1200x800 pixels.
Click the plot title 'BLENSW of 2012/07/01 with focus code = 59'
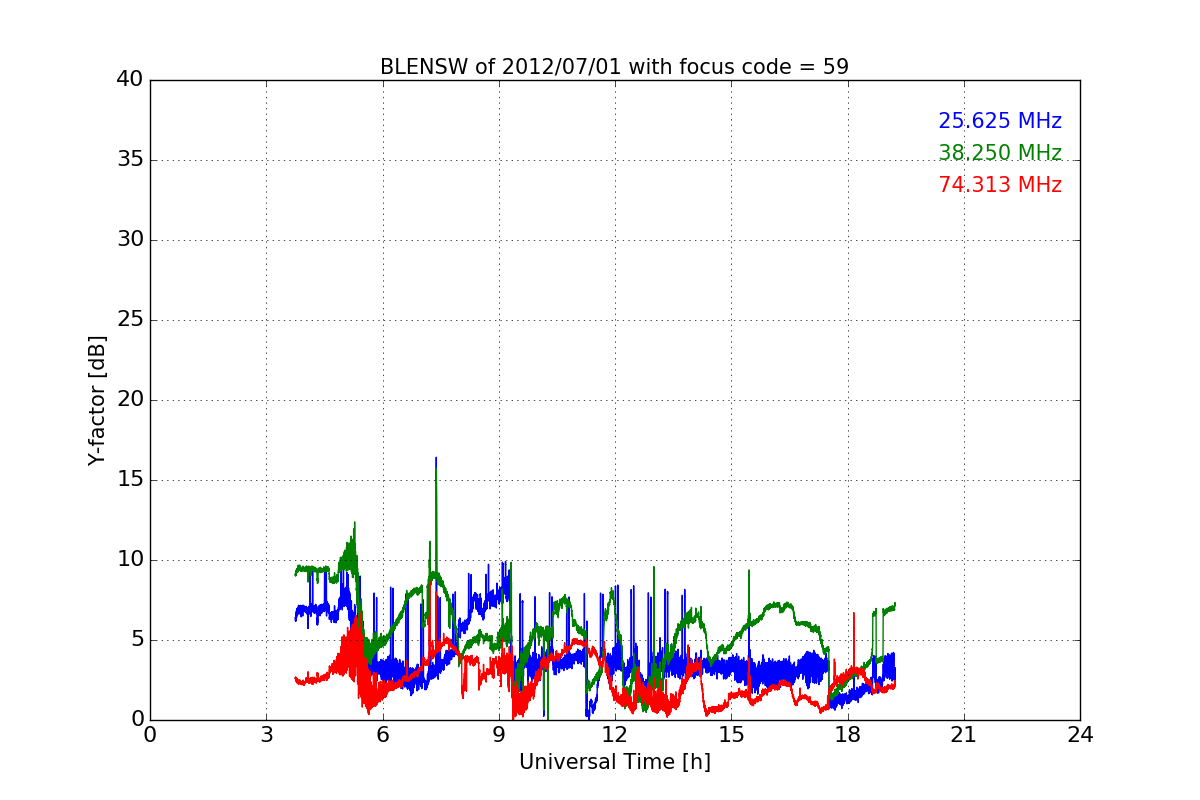614,67
